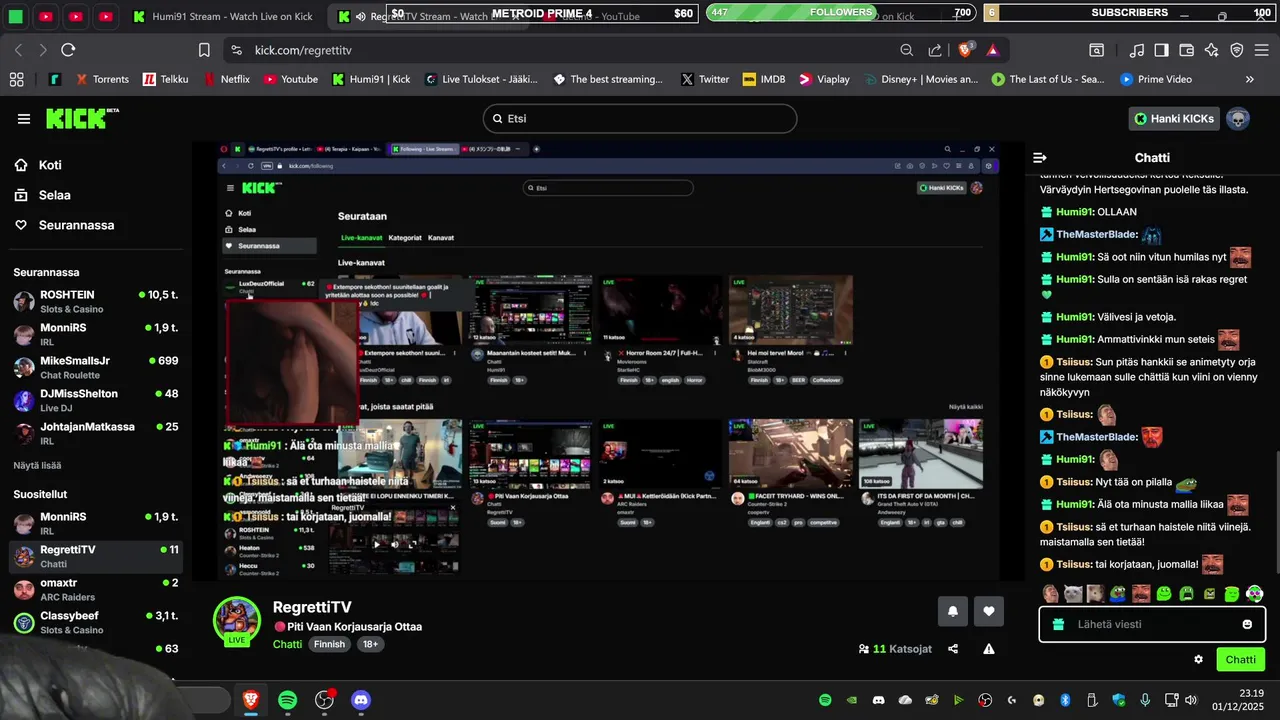
Task: Open the Kick sidebar hamburger menu
Action: pos(24,119)
